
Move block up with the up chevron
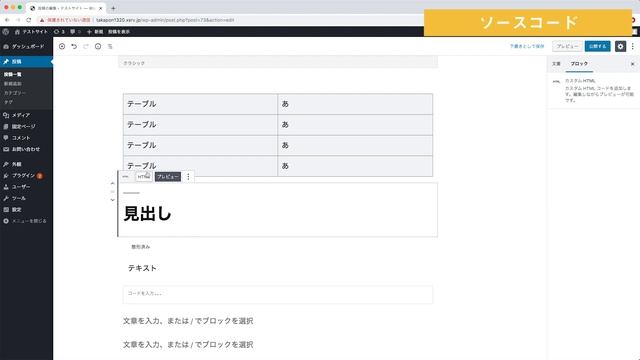click(113, 184)
